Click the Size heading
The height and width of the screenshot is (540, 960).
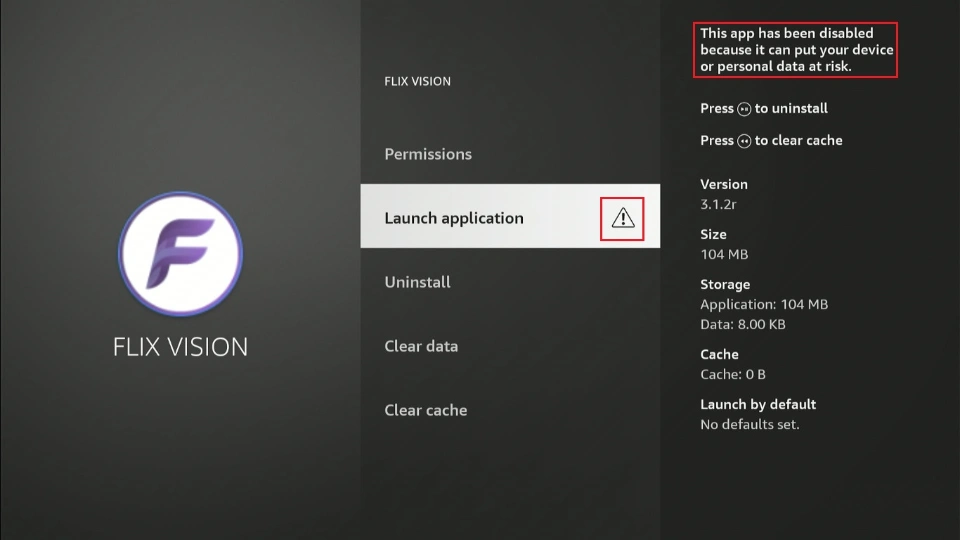pyautogui.click(x=713, y=234)
